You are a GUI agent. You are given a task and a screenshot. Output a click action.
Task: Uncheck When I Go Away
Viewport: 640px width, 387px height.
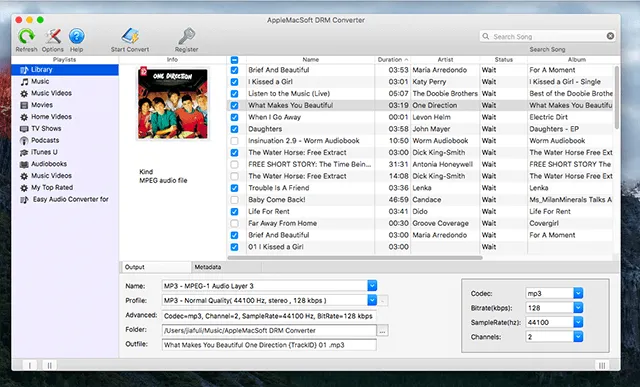[234, 117]
